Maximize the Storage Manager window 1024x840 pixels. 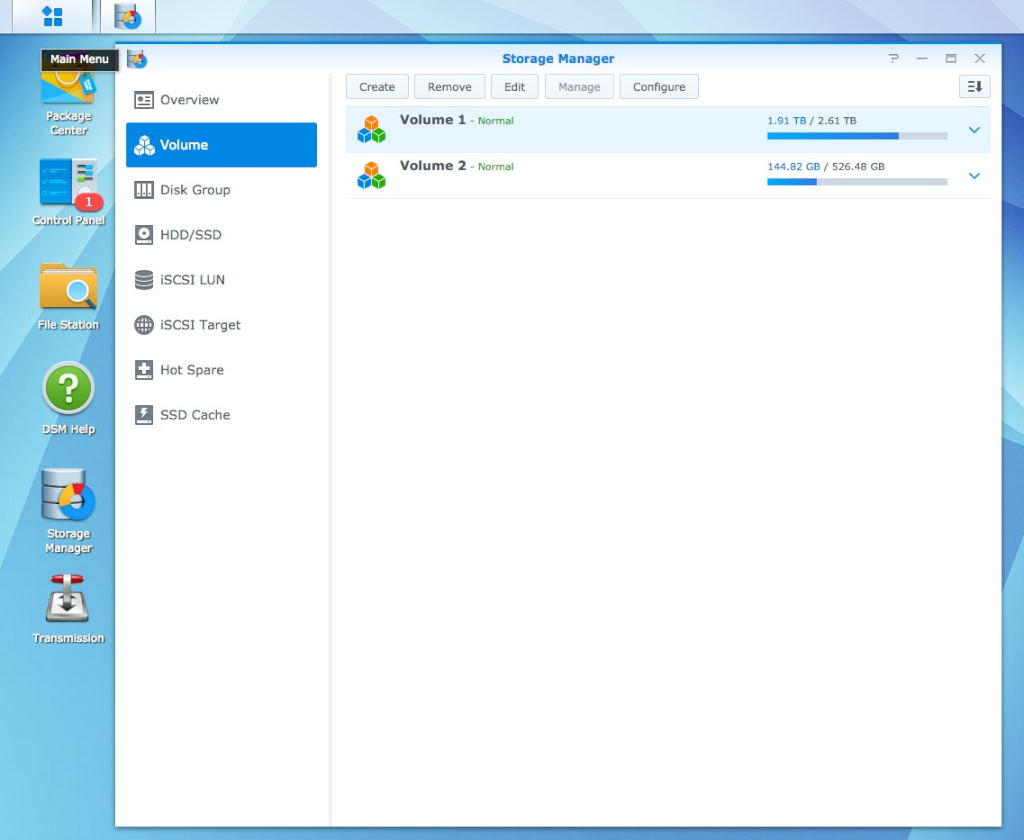pyautogui.click(x=951, y=58)
